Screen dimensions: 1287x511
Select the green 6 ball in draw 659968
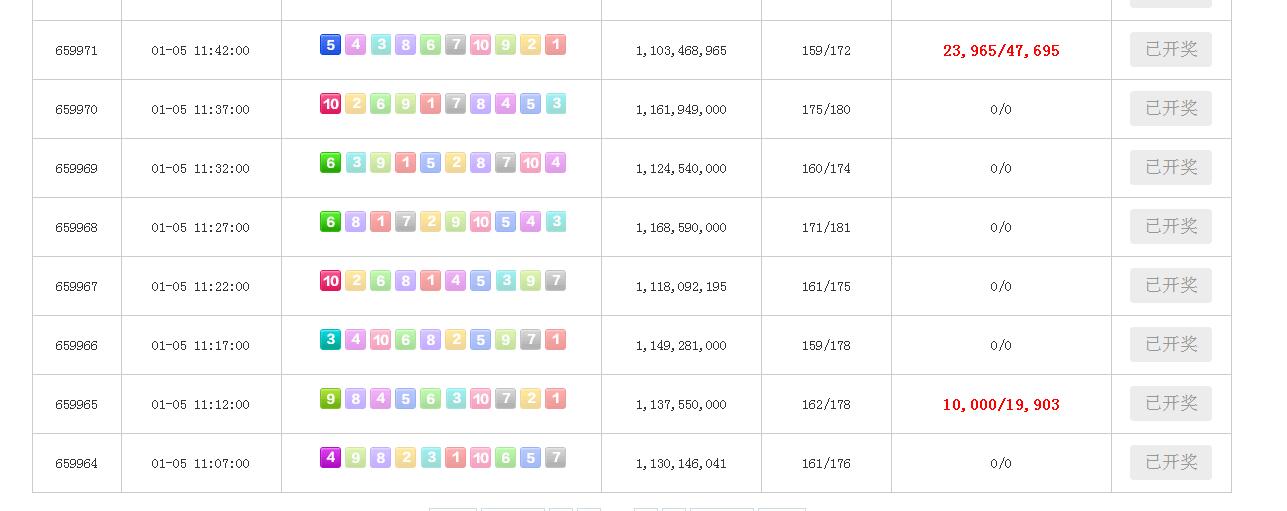tap(330, 222)
